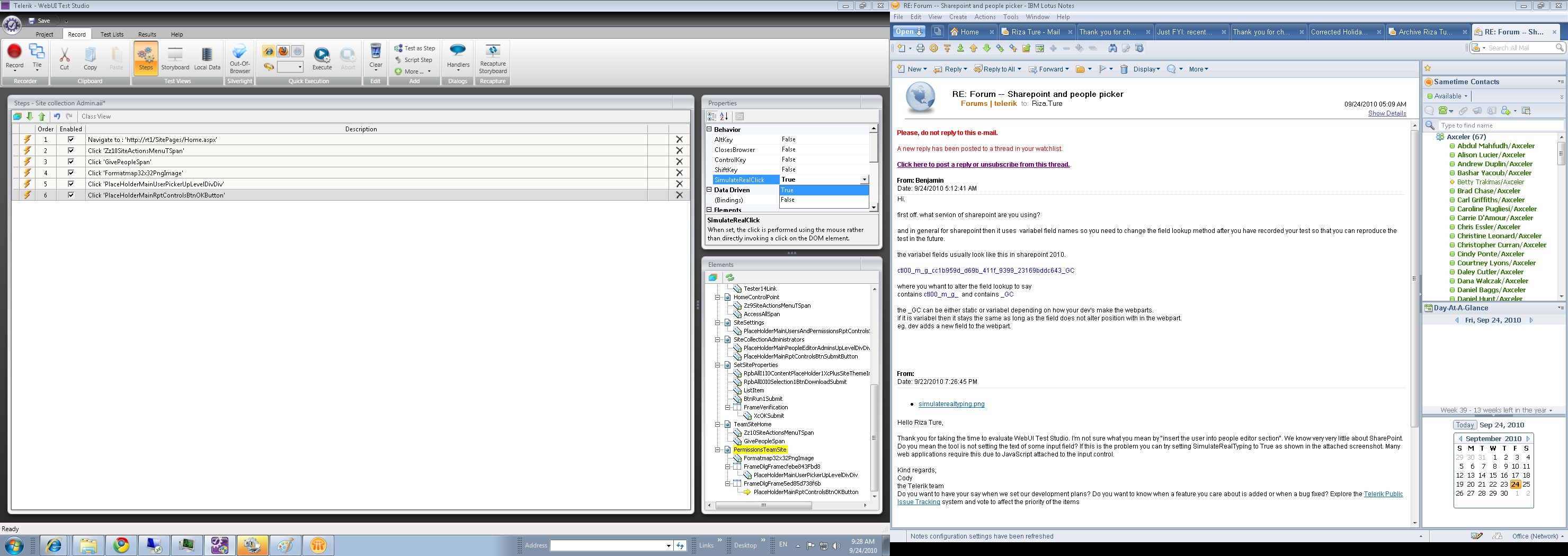The image size is (1568, 556).
Task: Open the Reply dropdown in Notes
Action: pos(965,69)
